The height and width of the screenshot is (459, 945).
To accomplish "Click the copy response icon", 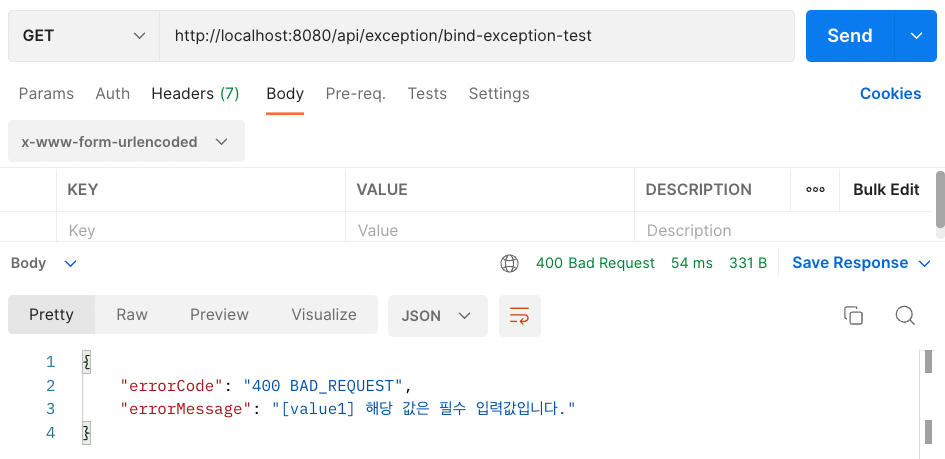I will pyautogui.click(x=853, y=315).
